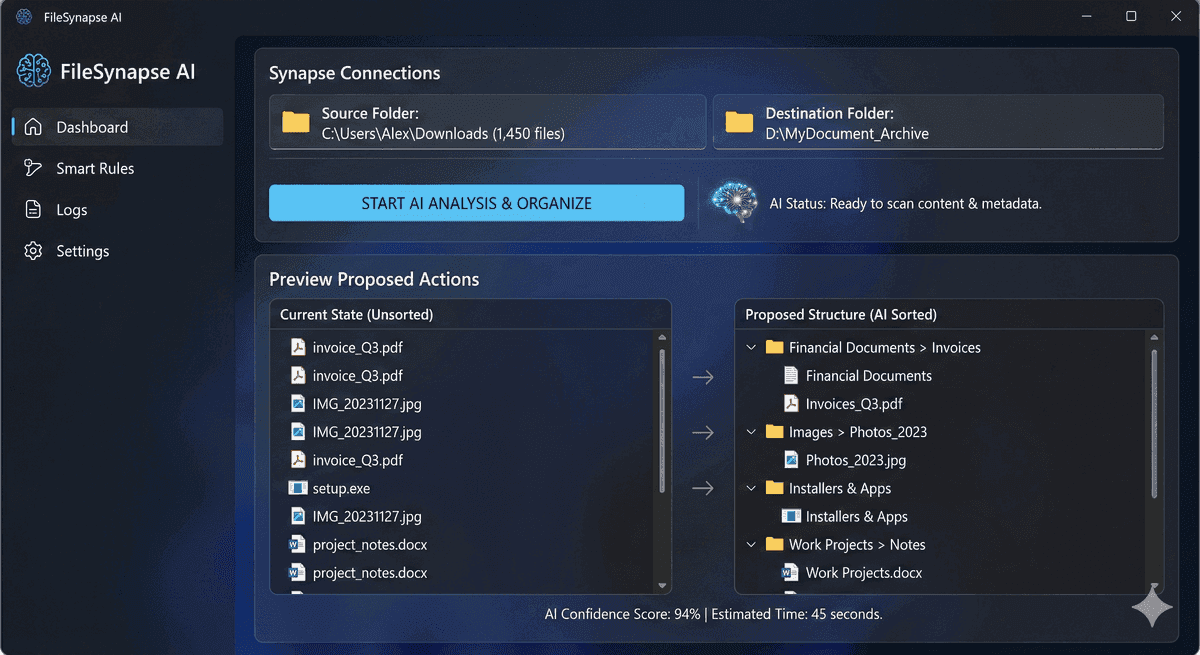Click the Logs document icon
1200x655 pixels.
33,210
